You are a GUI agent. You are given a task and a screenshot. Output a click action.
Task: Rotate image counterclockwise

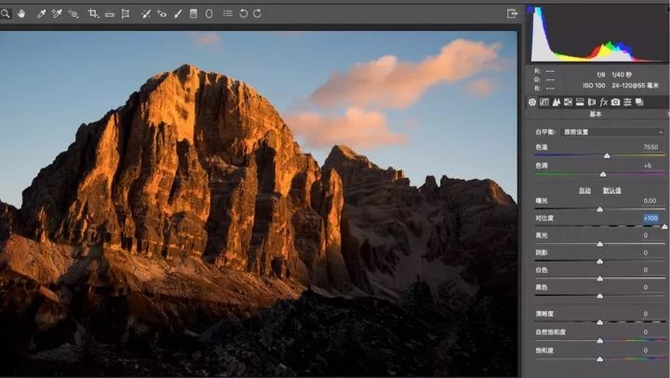(244, 14)
